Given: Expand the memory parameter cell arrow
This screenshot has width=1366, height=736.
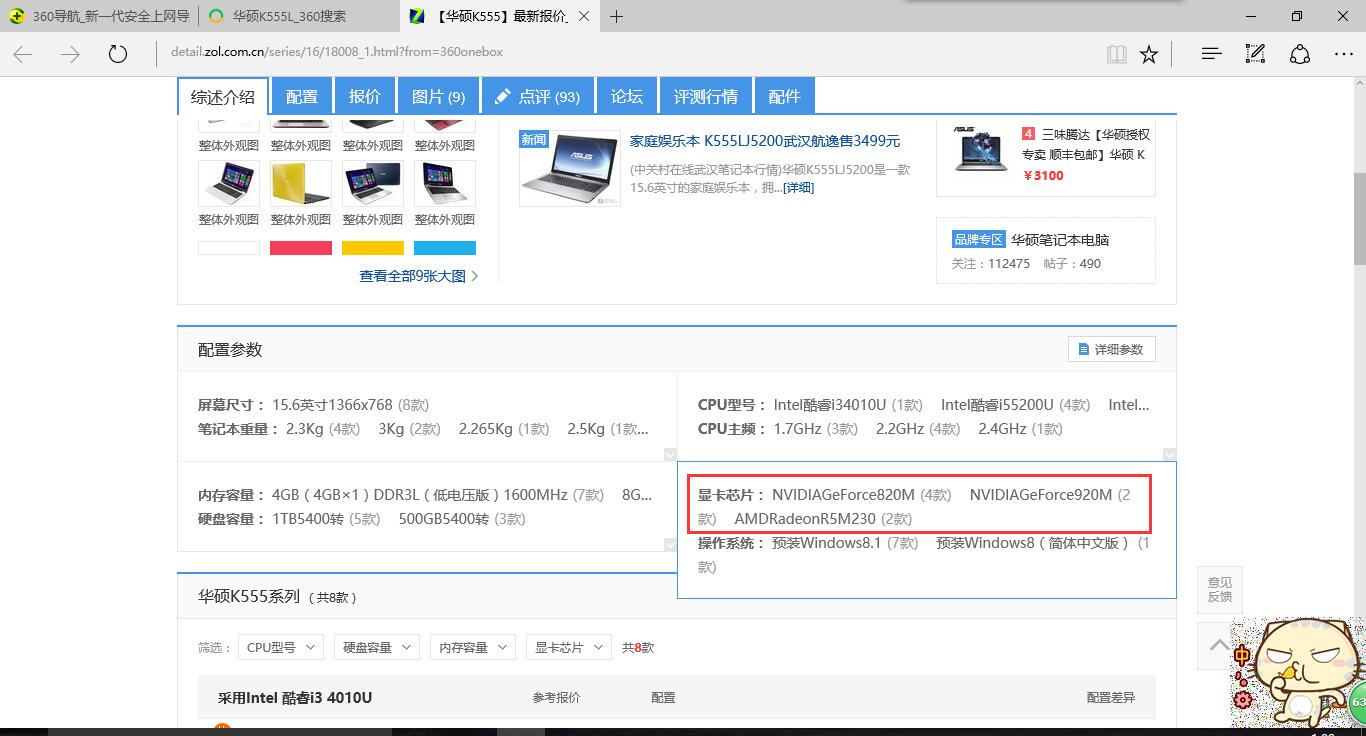Looking at the screenshot, I should [670, 545].
